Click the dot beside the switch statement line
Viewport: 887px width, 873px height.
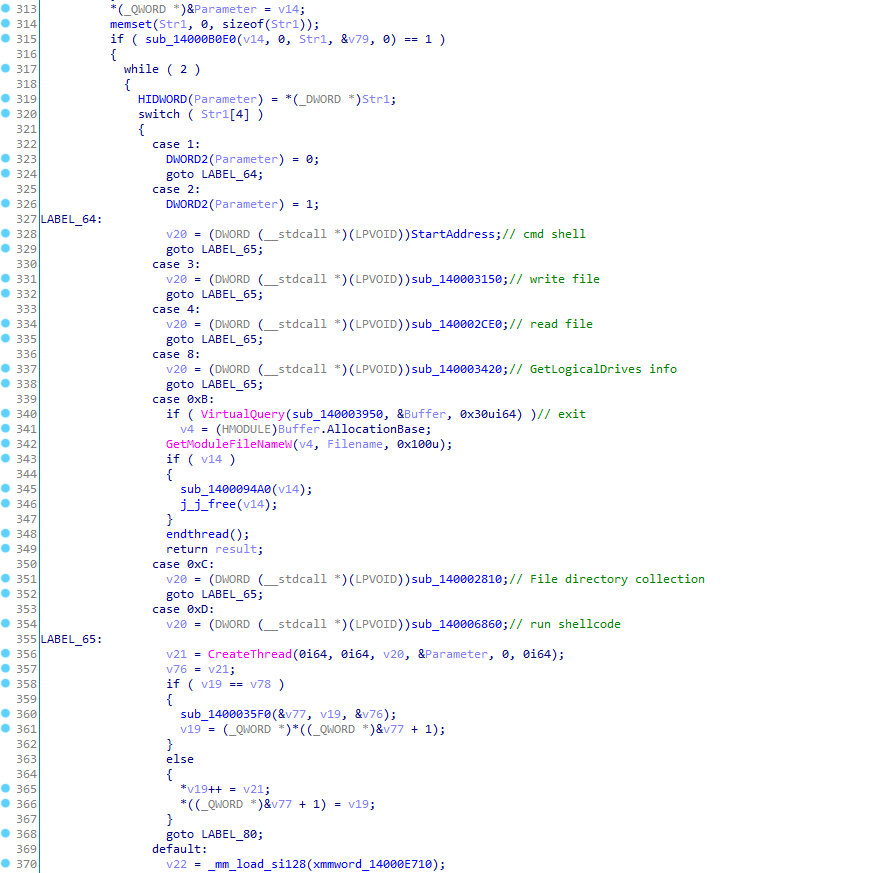7,113
